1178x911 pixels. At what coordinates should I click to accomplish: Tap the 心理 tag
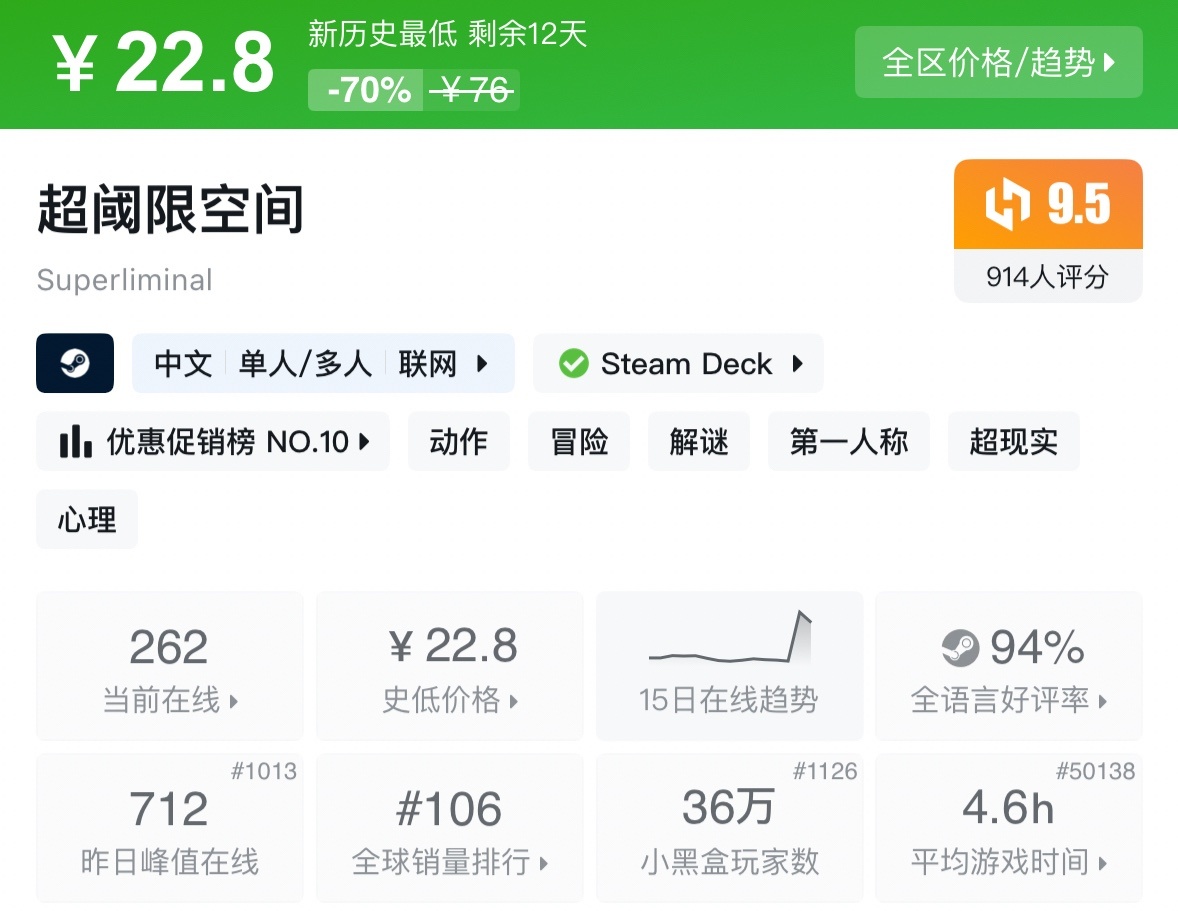87,519
